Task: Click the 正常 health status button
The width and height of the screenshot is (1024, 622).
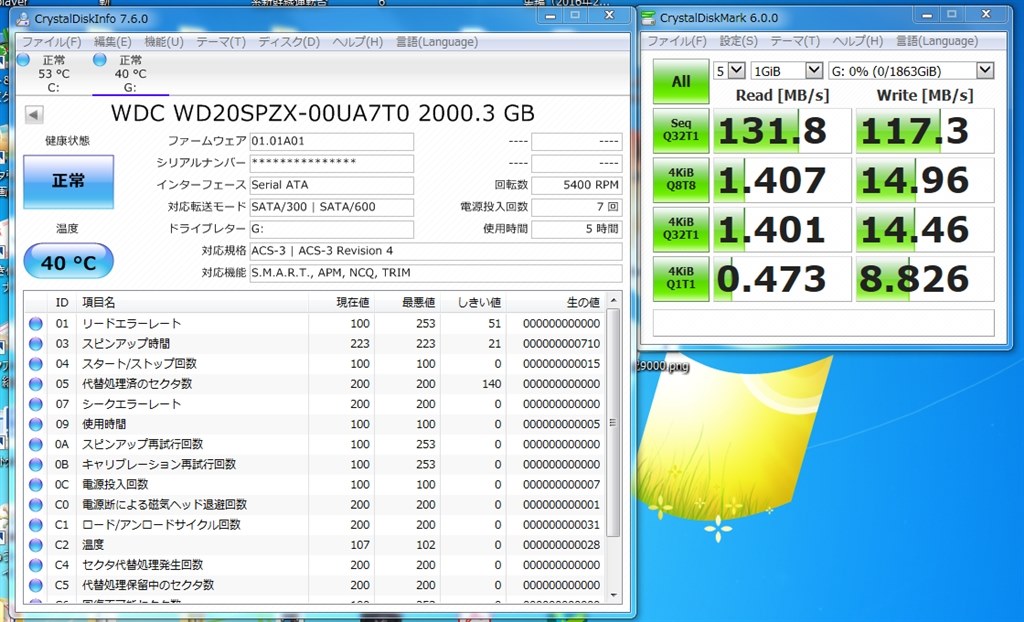Action: pyautogui.click(x=69, y=182)
